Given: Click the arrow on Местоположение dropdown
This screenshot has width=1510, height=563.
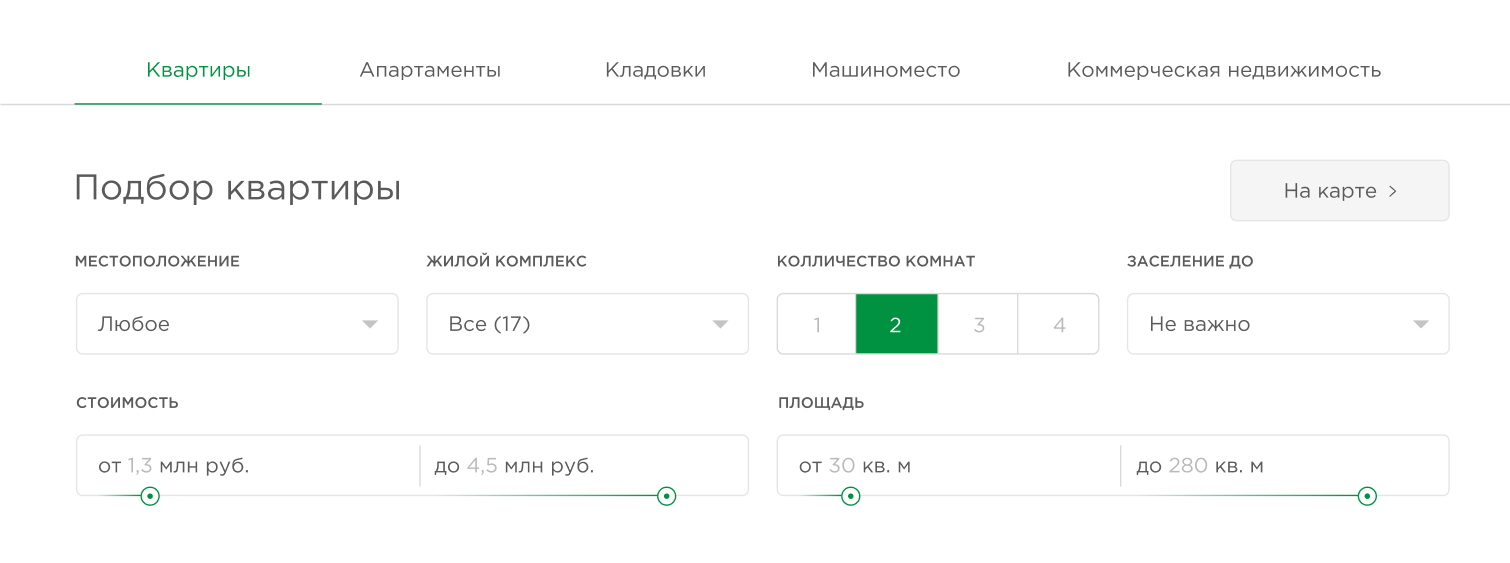Looking at the screenshot, I should pyautogui.click(x=370, y=325).
